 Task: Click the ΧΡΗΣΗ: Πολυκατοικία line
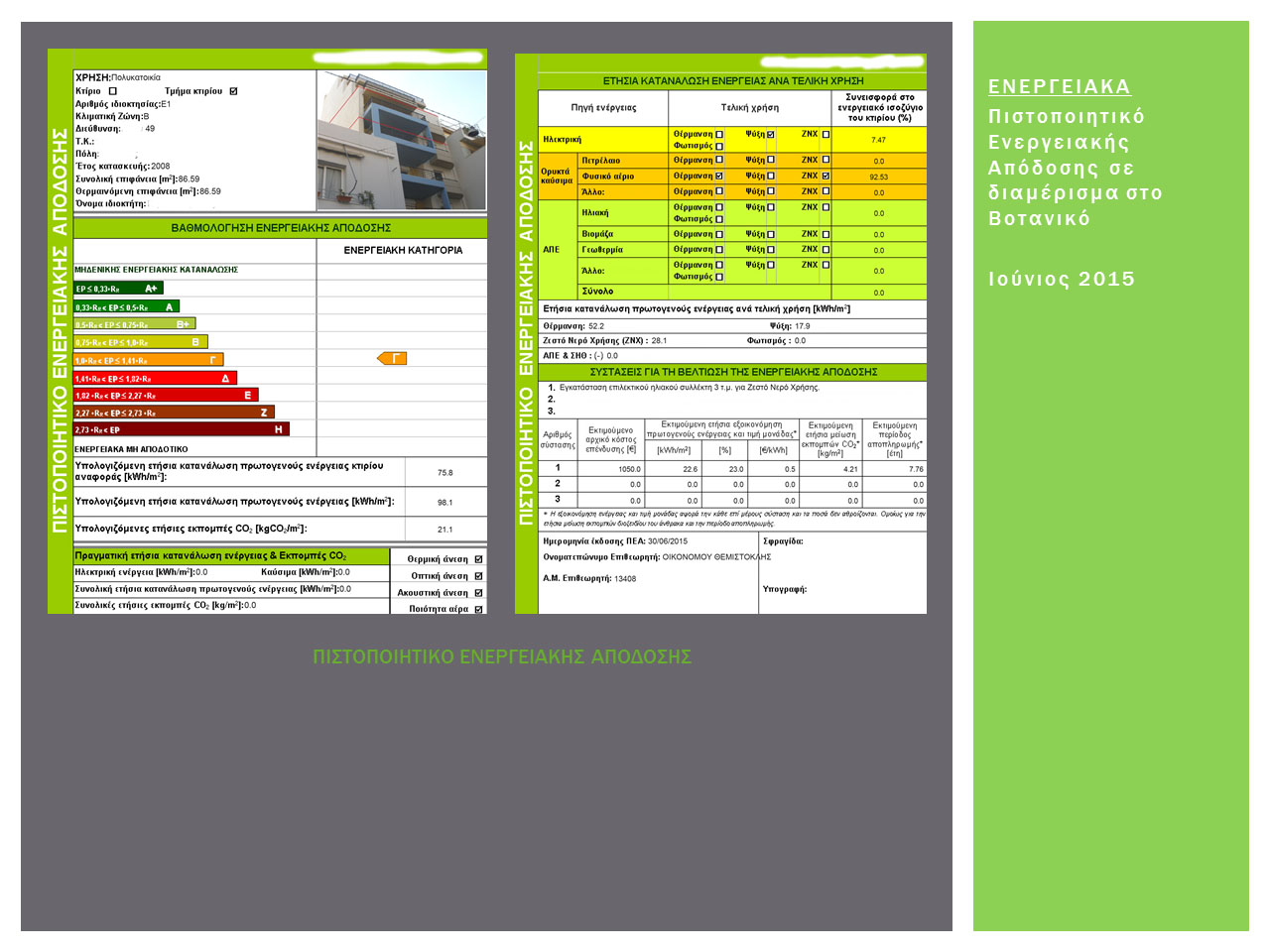(118, 77)
